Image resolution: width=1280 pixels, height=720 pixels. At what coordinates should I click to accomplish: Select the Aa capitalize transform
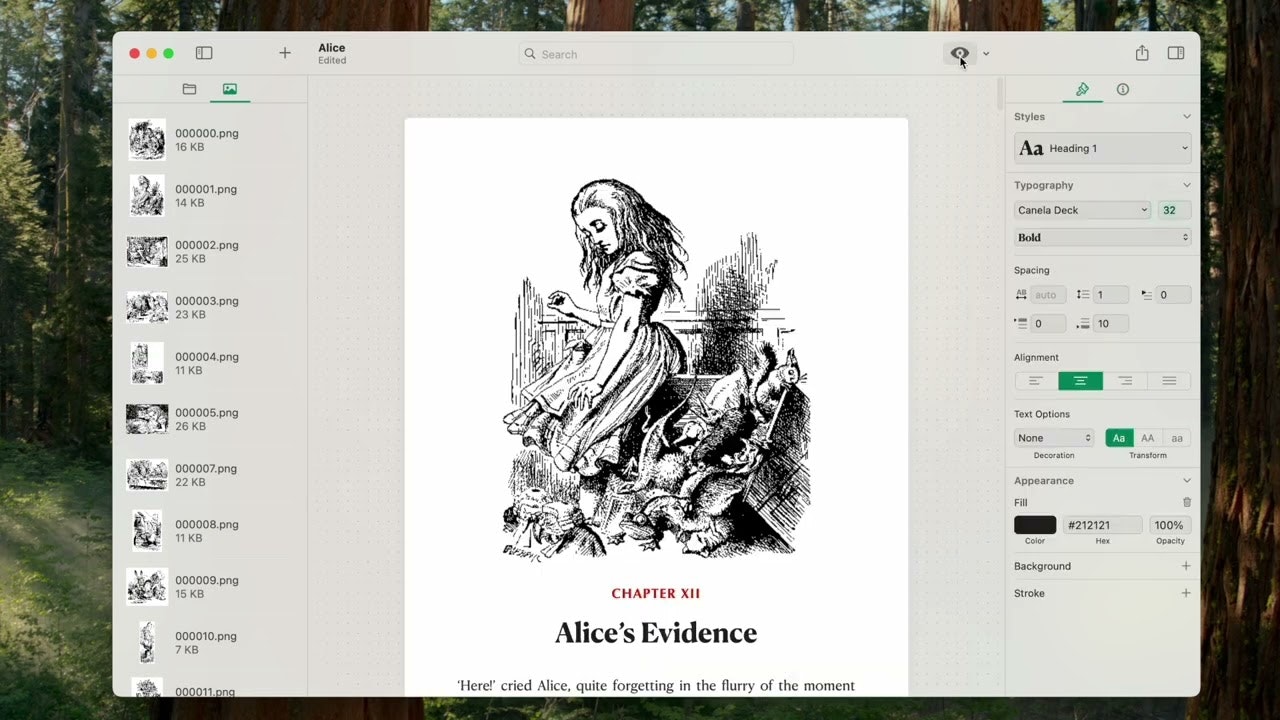(1119, 438)
